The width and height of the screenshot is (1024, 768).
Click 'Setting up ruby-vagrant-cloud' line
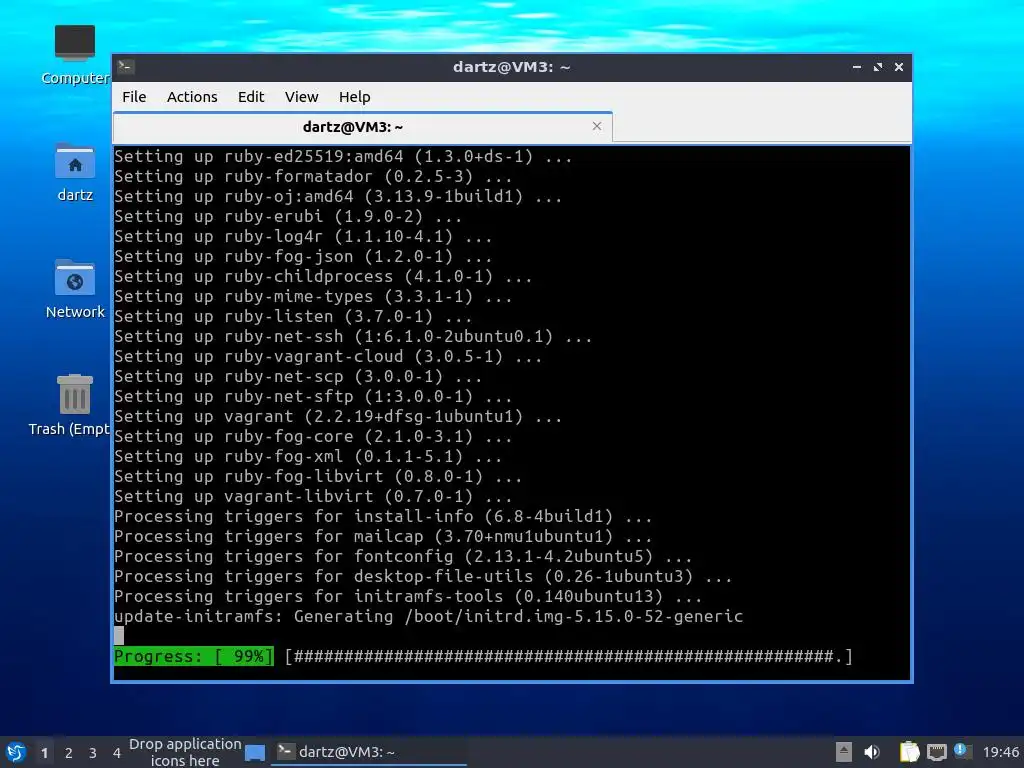(x=328, y=356)
